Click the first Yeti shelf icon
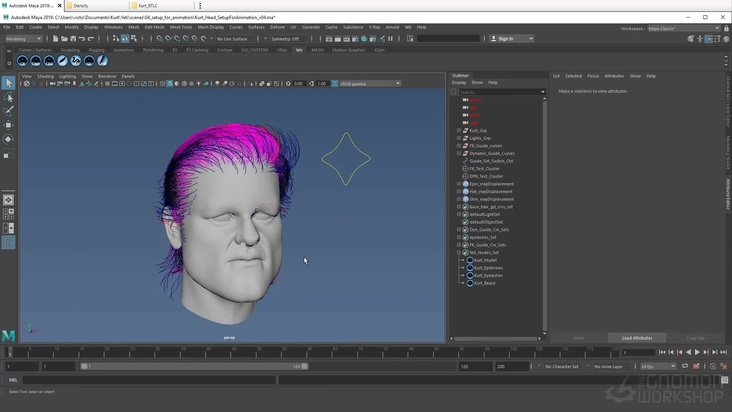 [22, 61]
